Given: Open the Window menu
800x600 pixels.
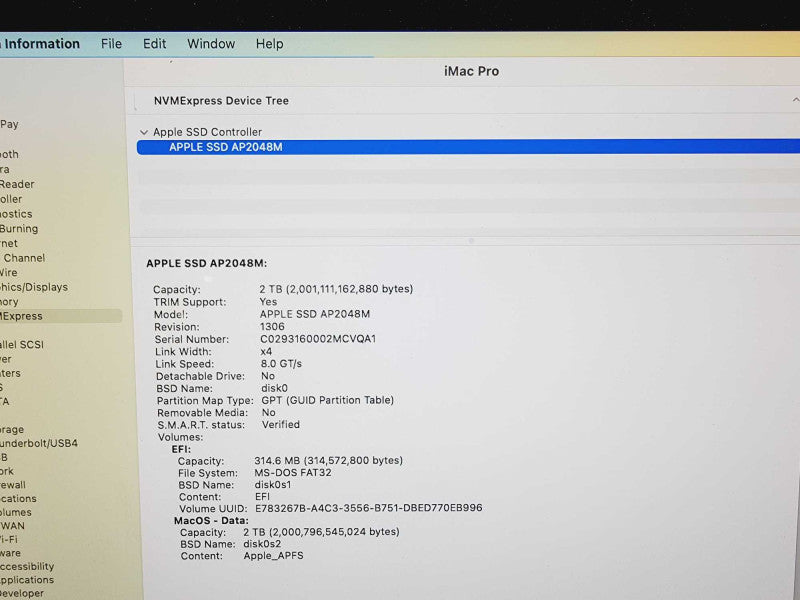Looking at the screenshot, I should click(x=211, y=44).
